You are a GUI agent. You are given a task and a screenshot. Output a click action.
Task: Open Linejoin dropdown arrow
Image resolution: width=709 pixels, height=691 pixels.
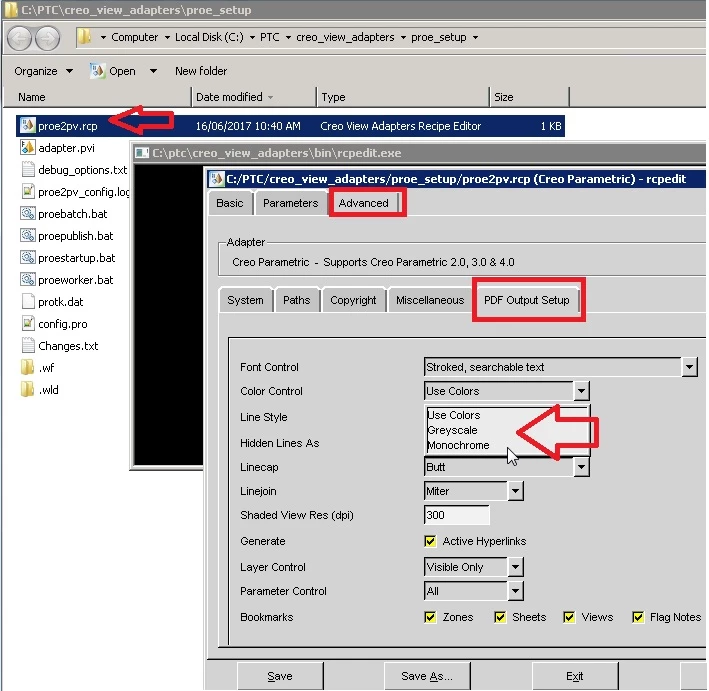[515, 491]
